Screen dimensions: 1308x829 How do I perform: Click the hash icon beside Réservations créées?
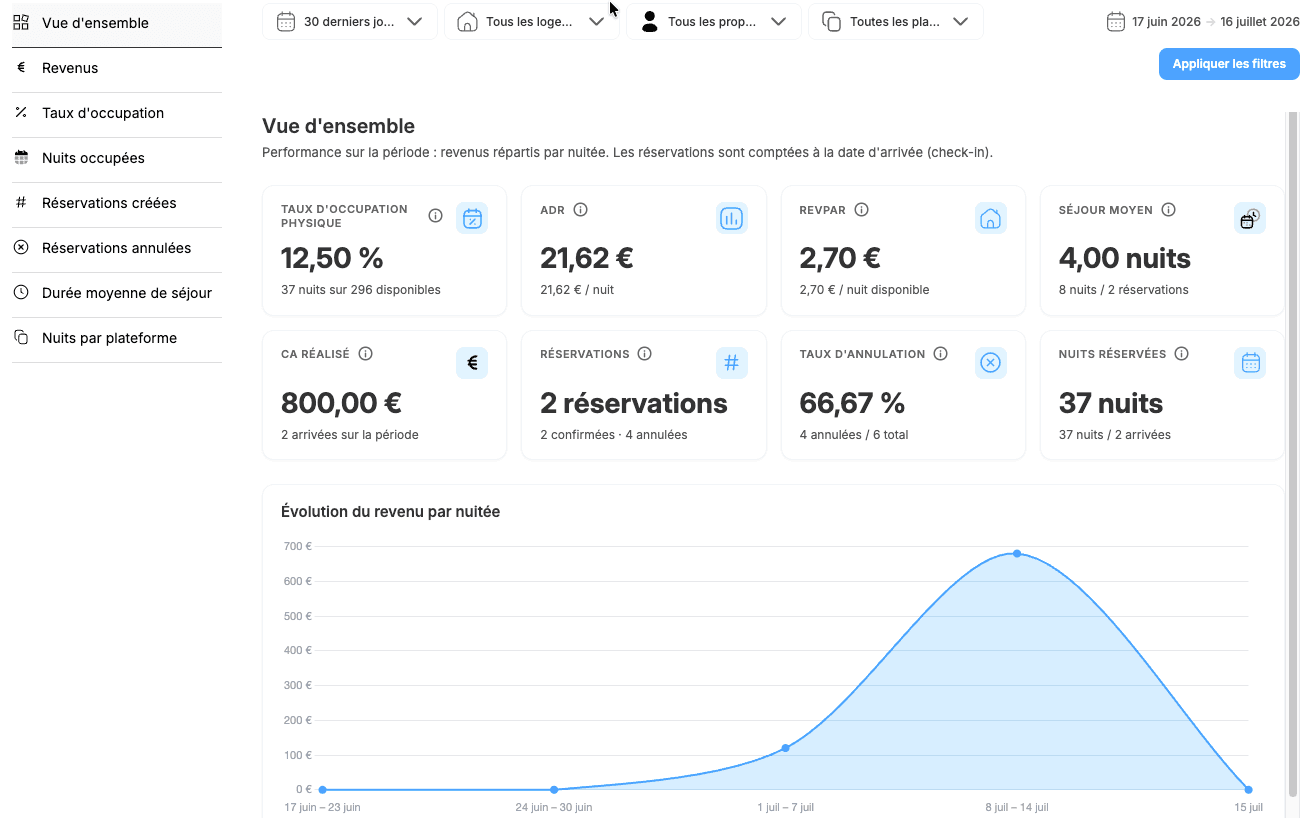point(21,203)
